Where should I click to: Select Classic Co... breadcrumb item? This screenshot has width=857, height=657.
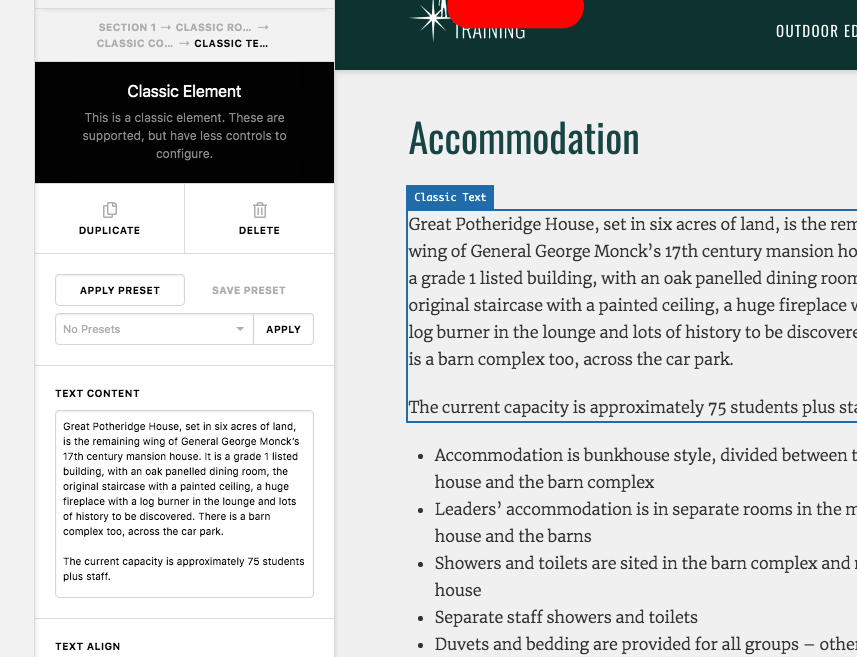point(134,44)
